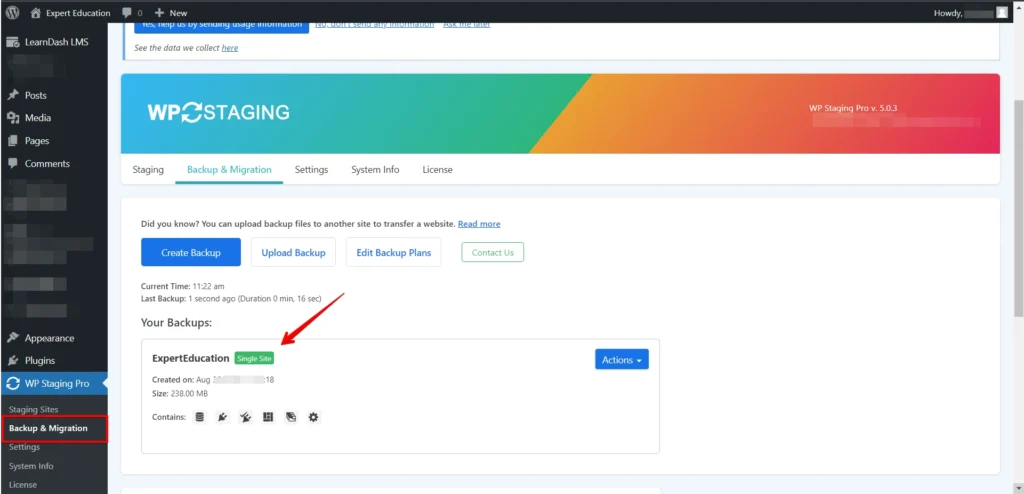Click the ExpertEducation backup name
1024x494 pixels.
click(x=191, y=358)
